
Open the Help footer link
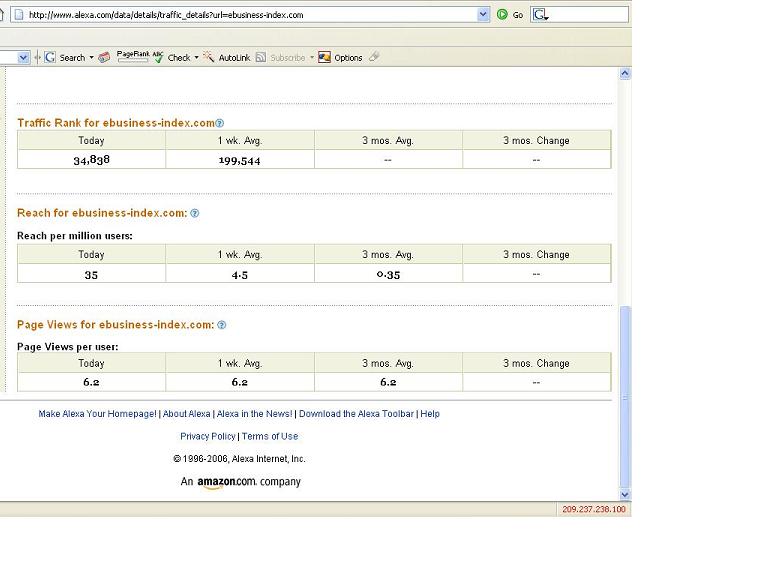(x=430, y=414)
